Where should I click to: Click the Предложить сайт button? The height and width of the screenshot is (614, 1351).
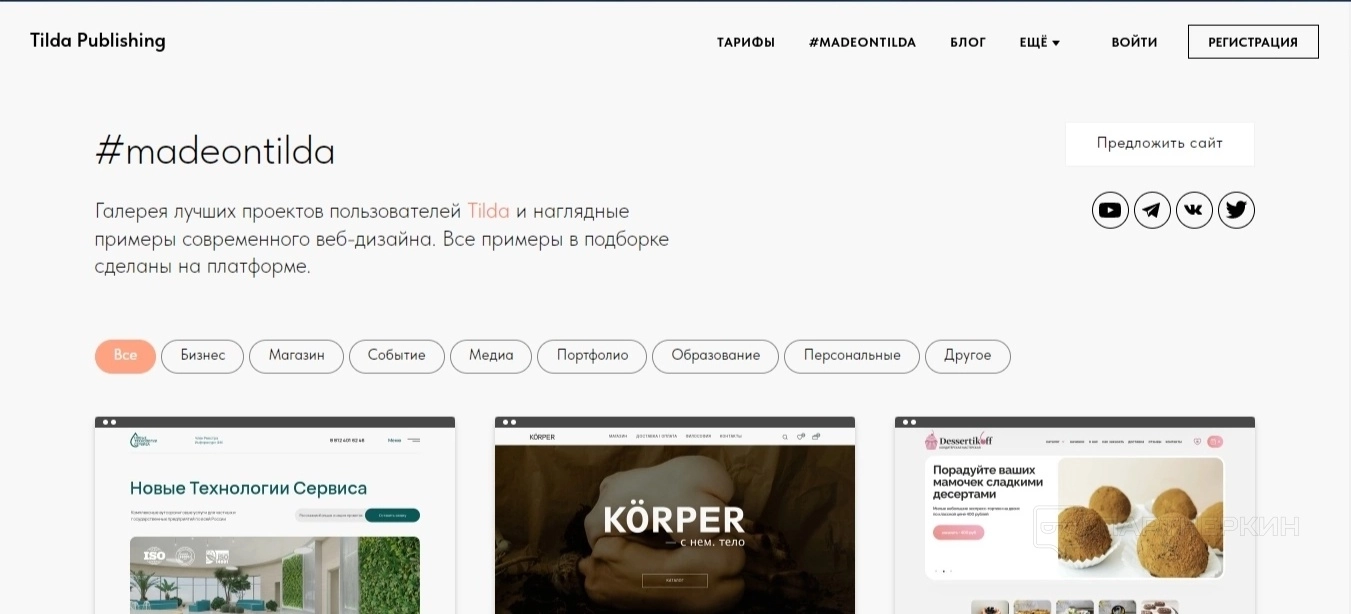tap(1160, 144)
